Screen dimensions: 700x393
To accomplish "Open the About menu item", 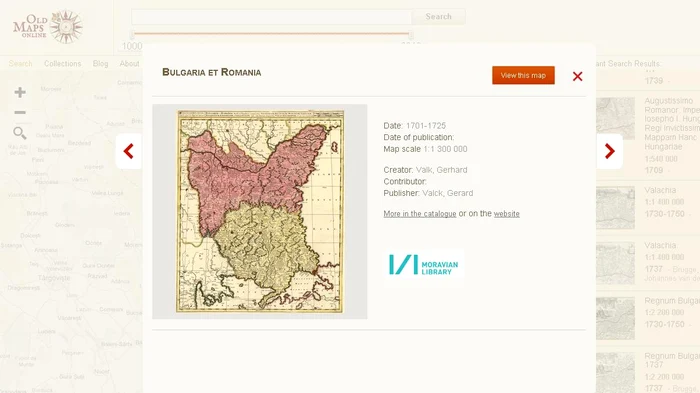I will point(129,63).
